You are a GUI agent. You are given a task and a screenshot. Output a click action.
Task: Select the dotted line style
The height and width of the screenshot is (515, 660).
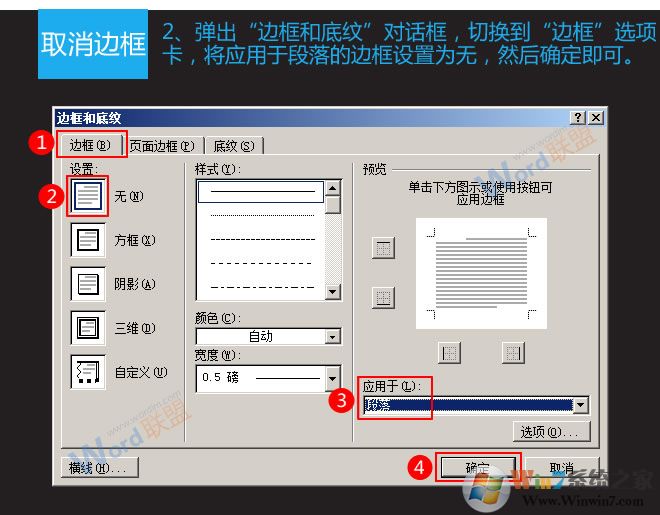pos(262,215)
